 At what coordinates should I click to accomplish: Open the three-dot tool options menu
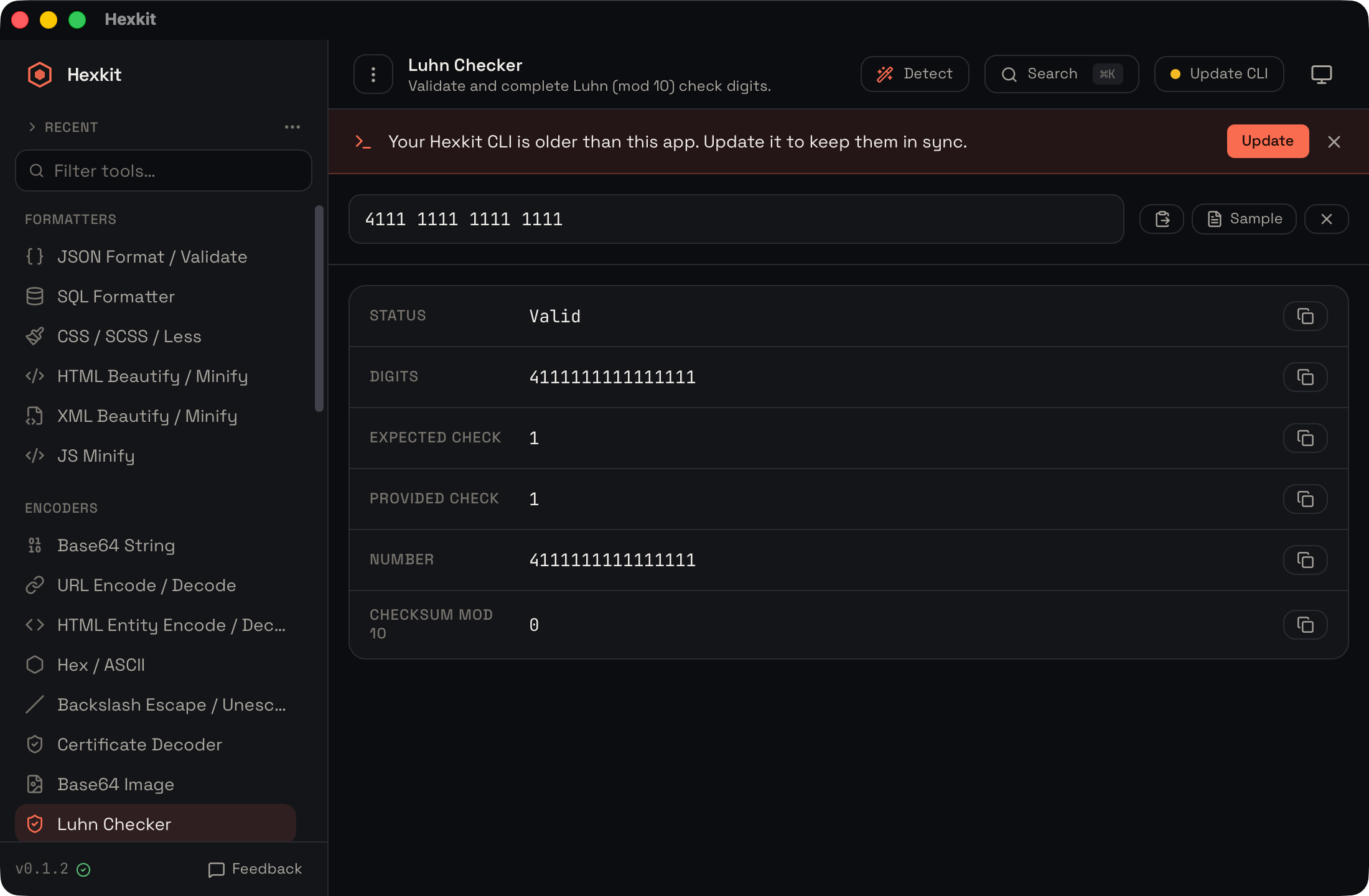[x=373, y=75]
